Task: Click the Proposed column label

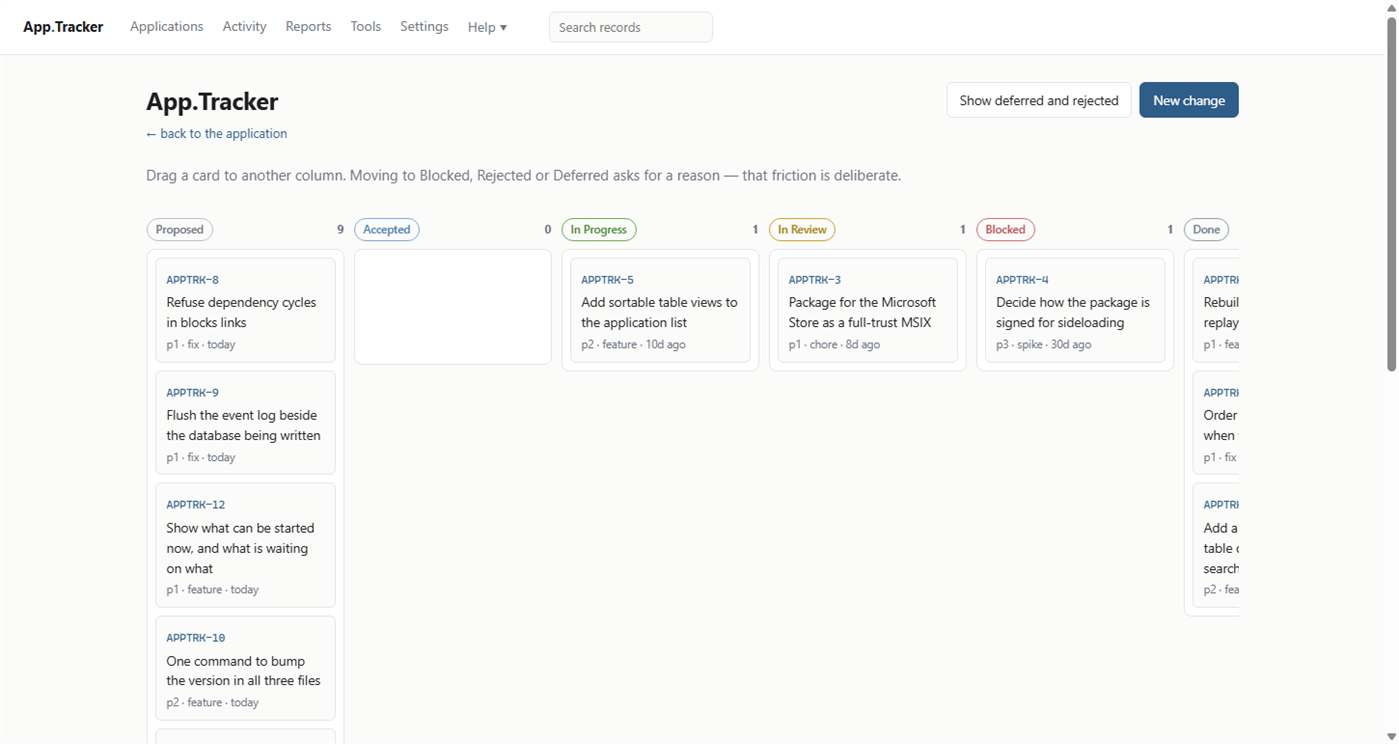Action: pos(180,230)
